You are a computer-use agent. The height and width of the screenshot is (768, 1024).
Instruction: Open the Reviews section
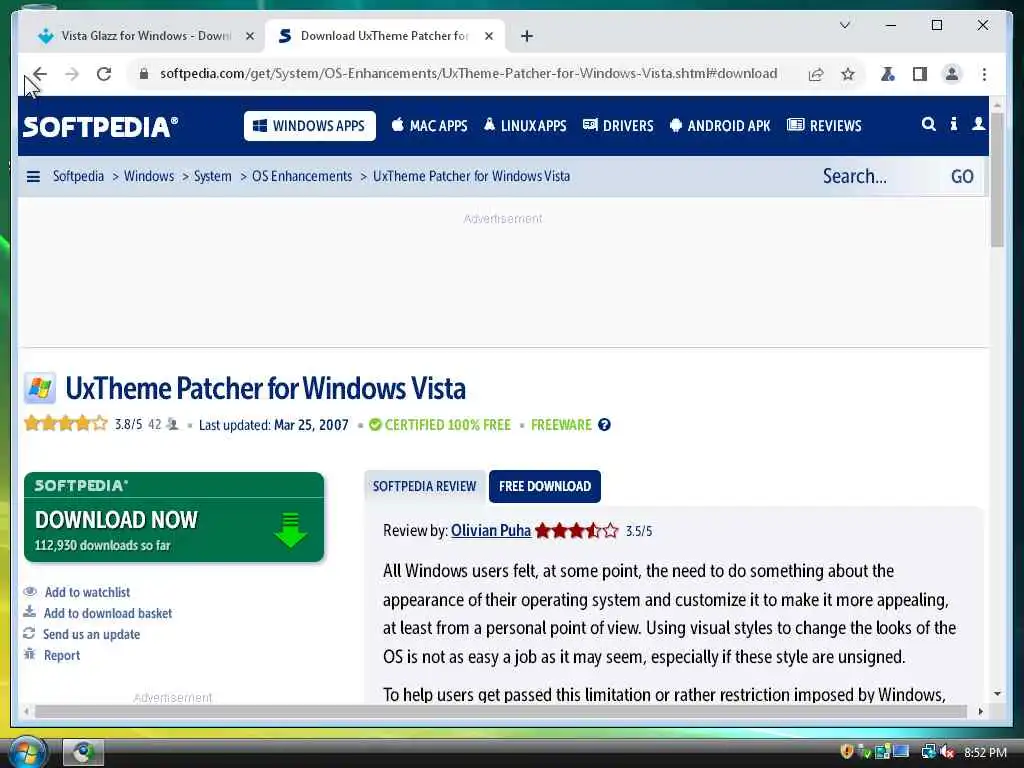[x=824, y=125]
